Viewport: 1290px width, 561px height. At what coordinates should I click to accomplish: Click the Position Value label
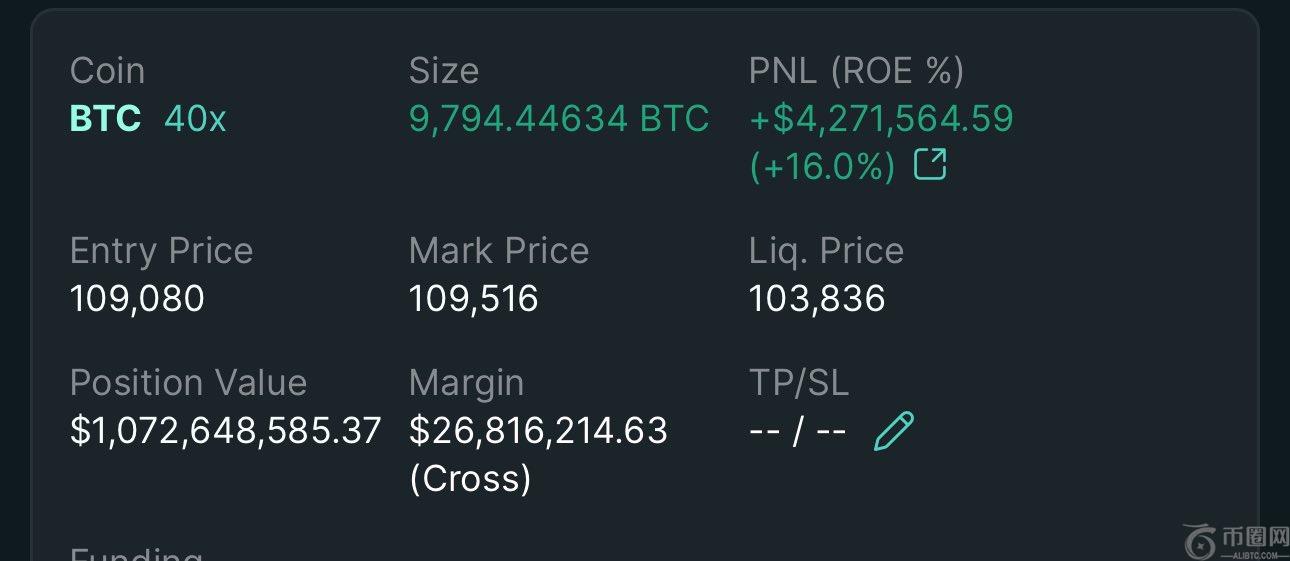[188, 382]
